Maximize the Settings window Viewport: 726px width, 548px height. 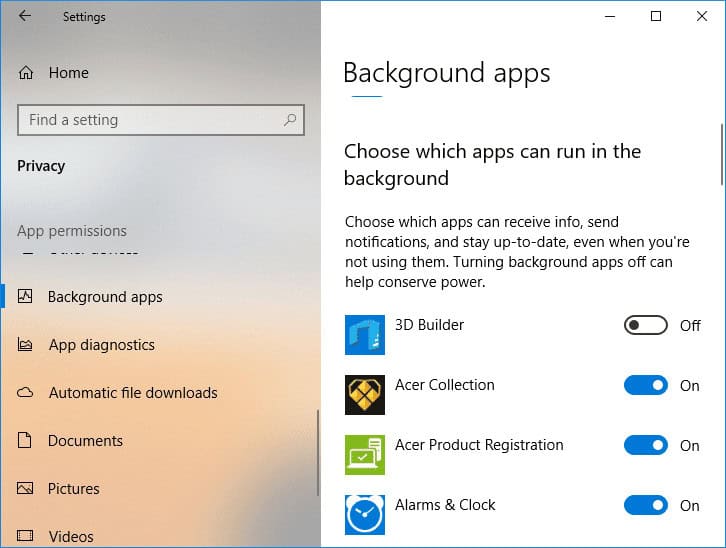coord(656,16)
